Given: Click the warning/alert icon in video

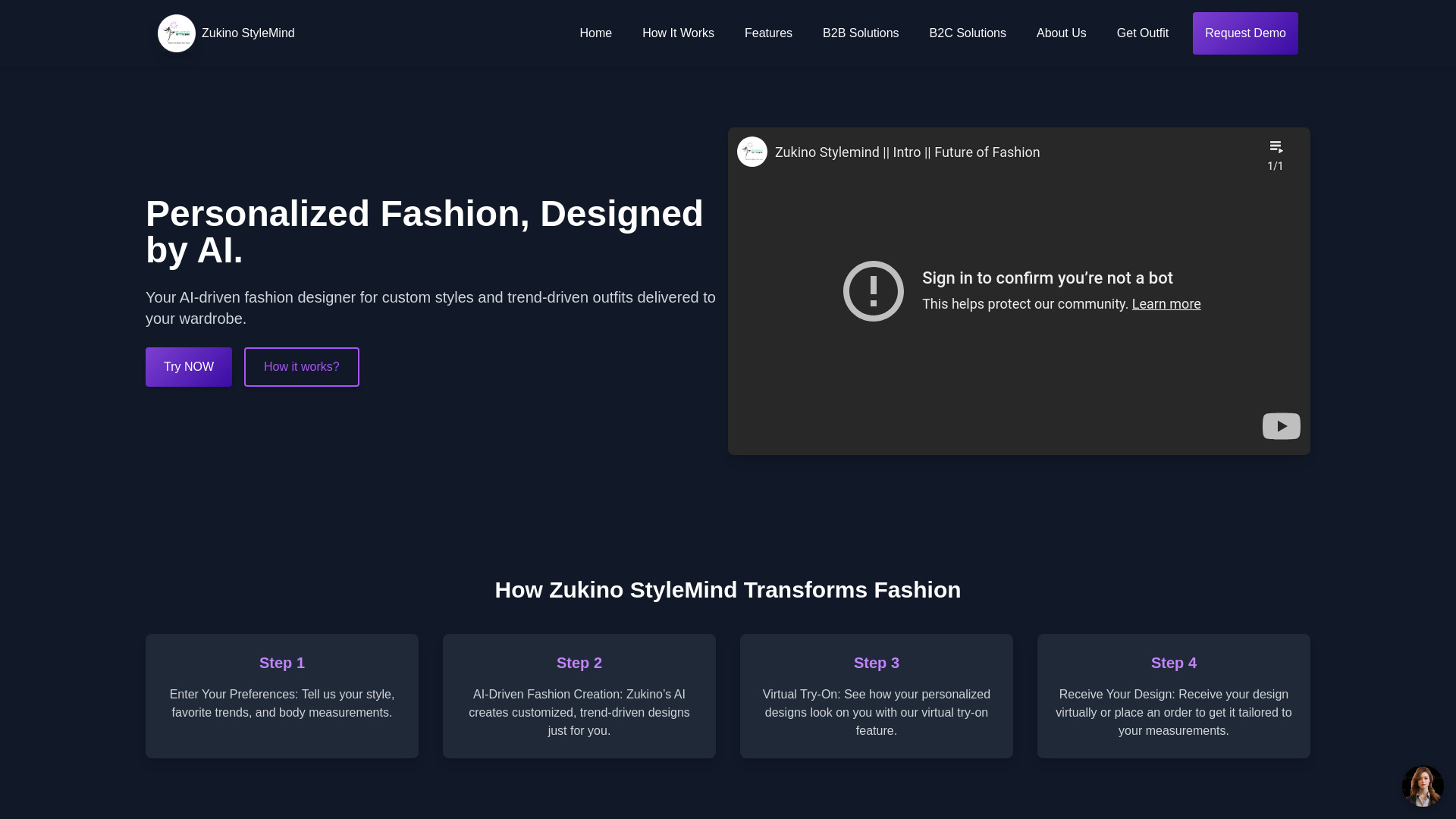Looking at the screenshot, I should pyautogui.click(x=872, y=290).
